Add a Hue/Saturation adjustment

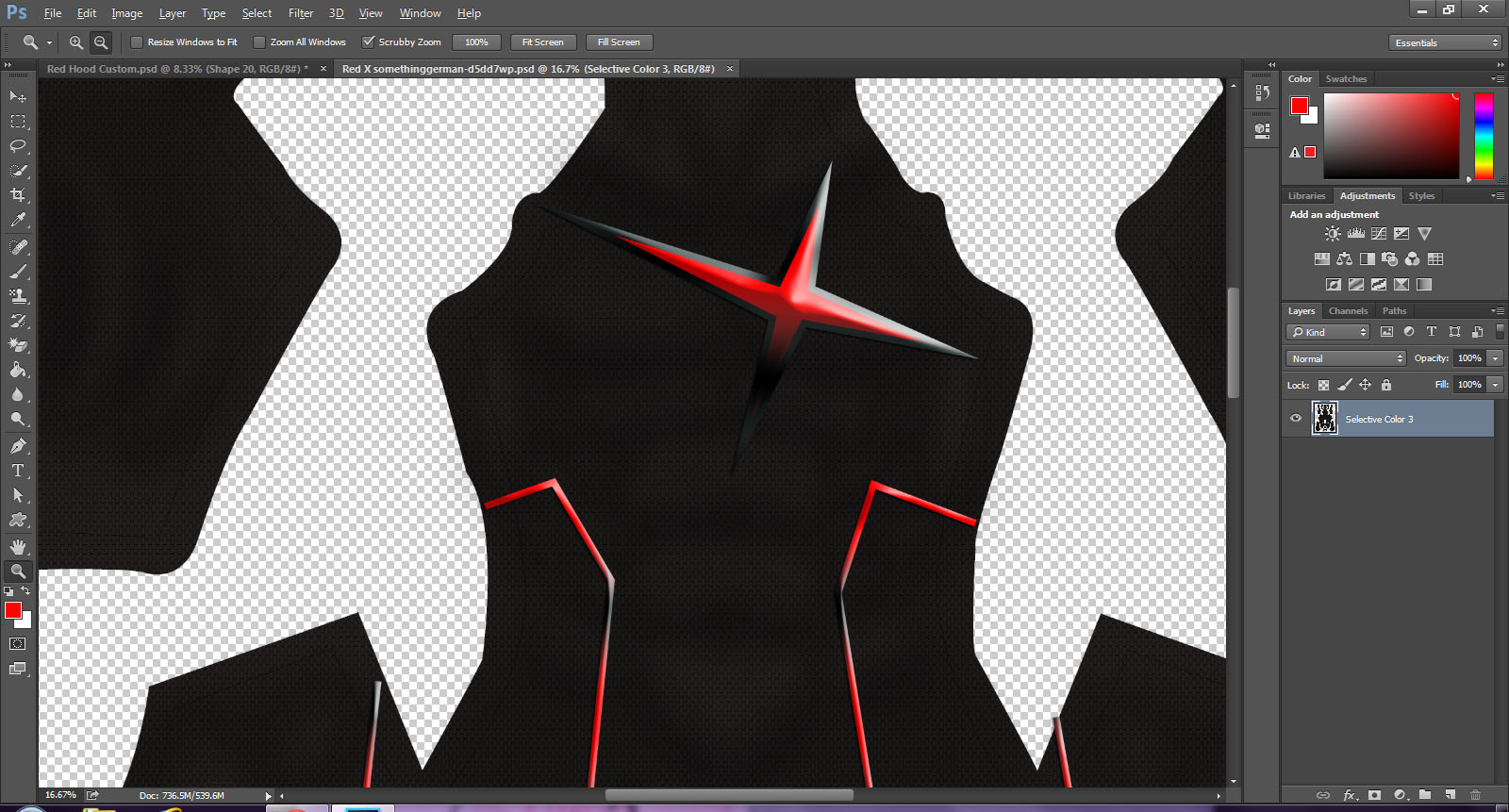[x=1322, y=259]
